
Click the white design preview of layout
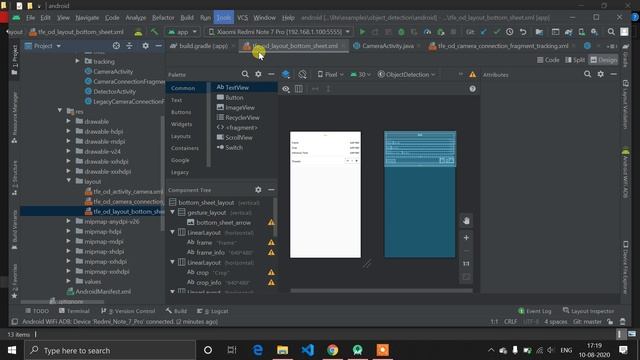325,195
